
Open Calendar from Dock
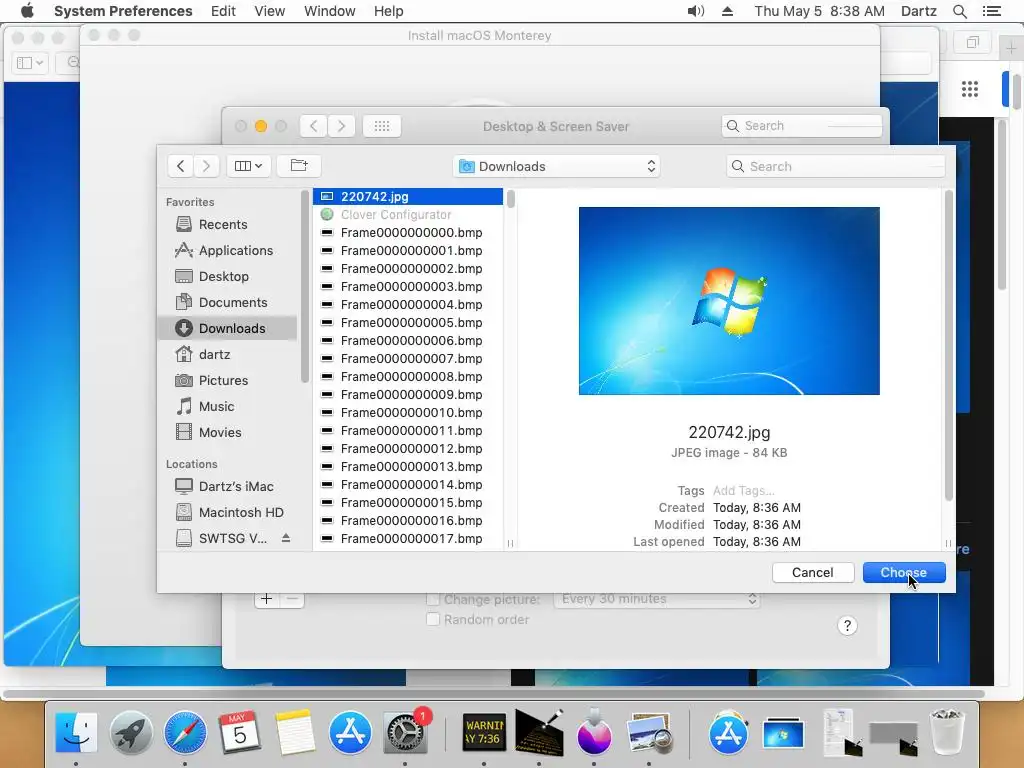240,733
